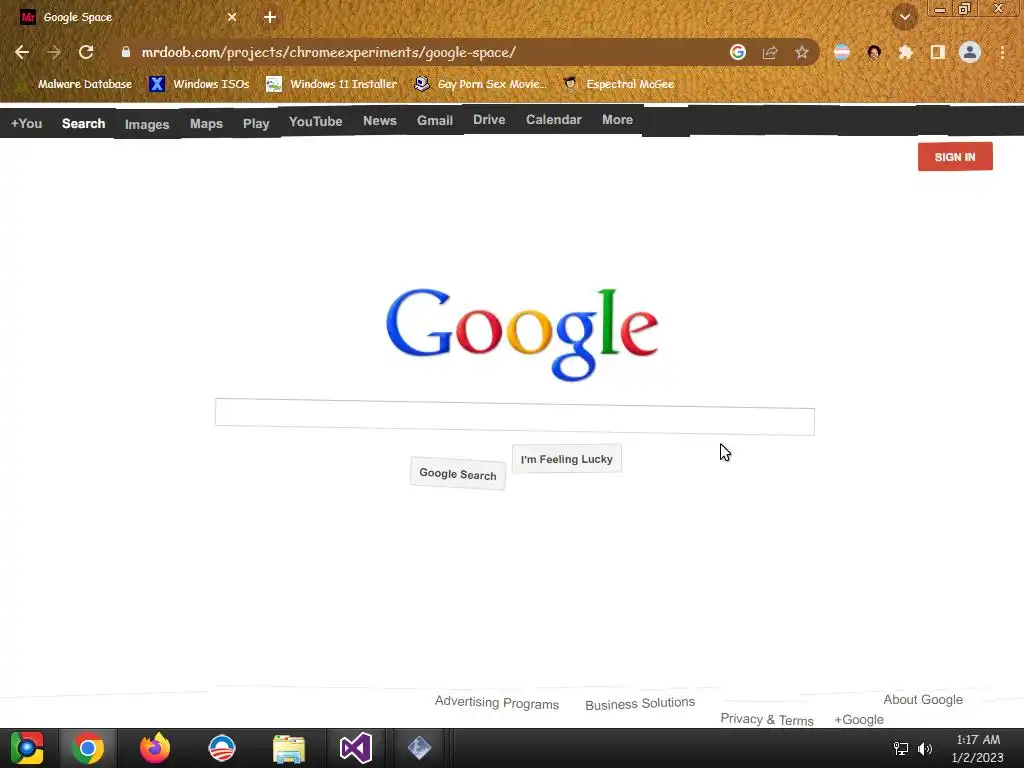1024x768 pixels.
Task: Open the Chrome profile avatar
Action: 970,52
